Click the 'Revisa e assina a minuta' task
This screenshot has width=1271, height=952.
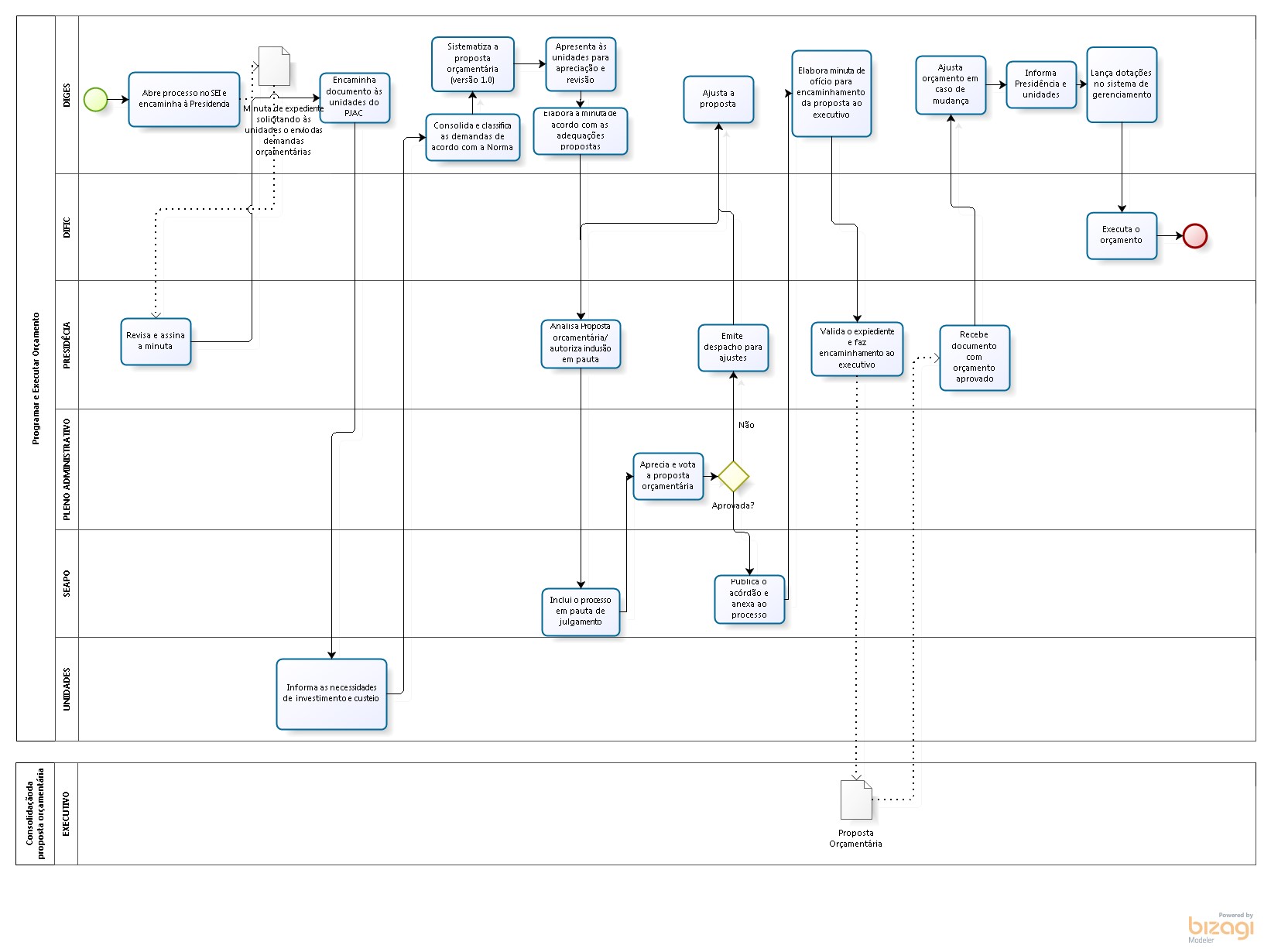tap(156, 341)
